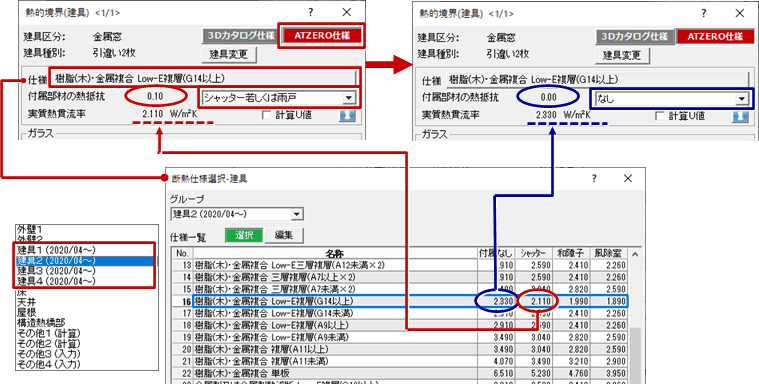Open help with the ? icon in 断熱仕様選択 dialog
This screenshot has height=384, width=759.
click(594, 178)
